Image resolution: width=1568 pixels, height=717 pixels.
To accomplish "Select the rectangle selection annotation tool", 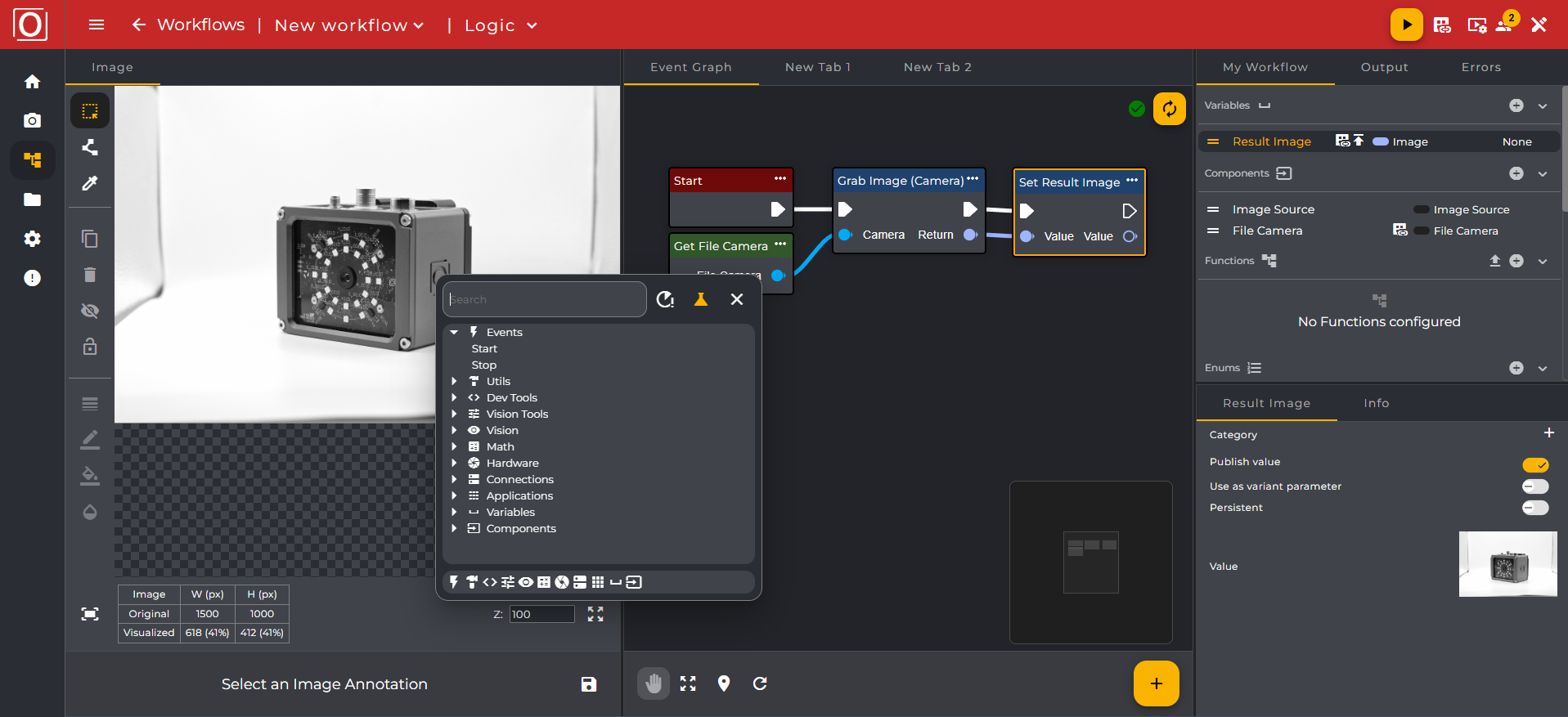I will [x=90, y=110].
